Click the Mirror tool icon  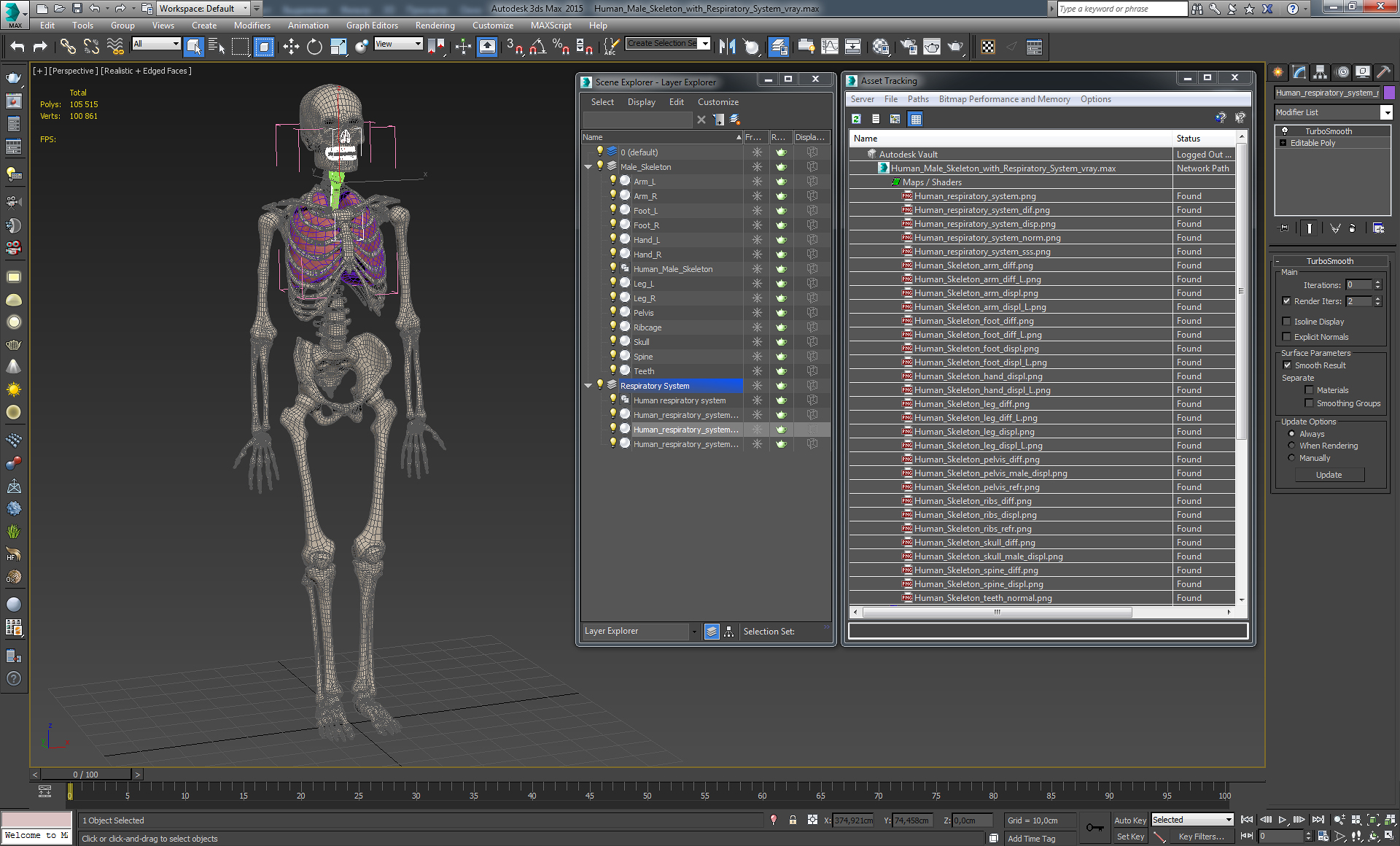click(727, 47)
